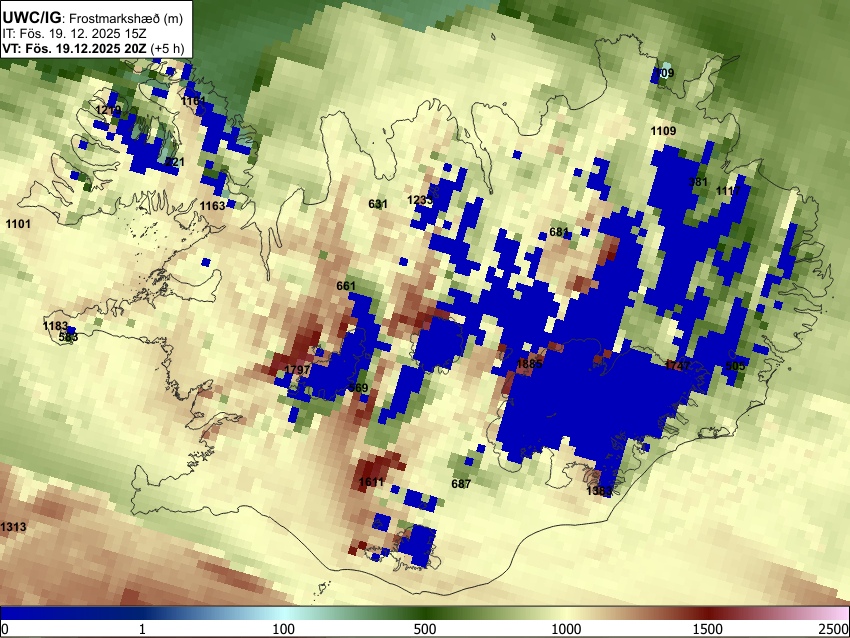Click the map value '1163'

pos(212,206)
